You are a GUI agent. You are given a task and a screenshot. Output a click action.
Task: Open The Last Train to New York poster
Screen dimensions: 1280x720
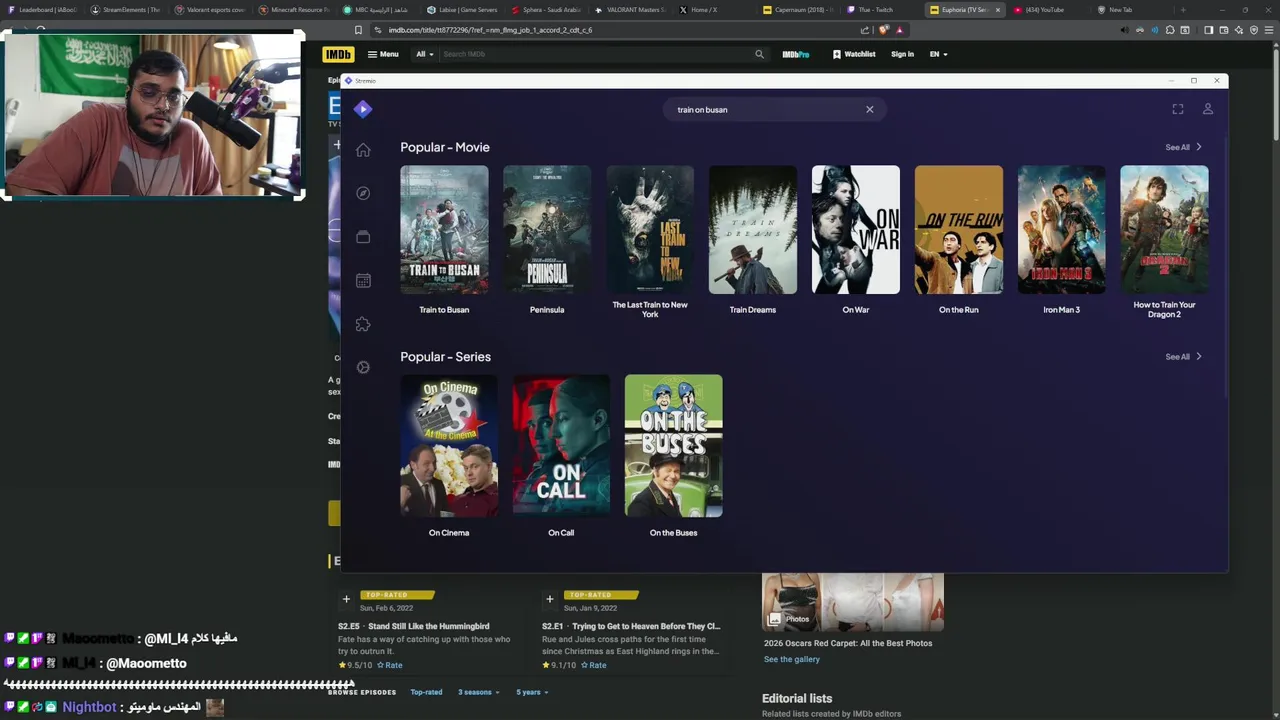(x=650, y=230)
